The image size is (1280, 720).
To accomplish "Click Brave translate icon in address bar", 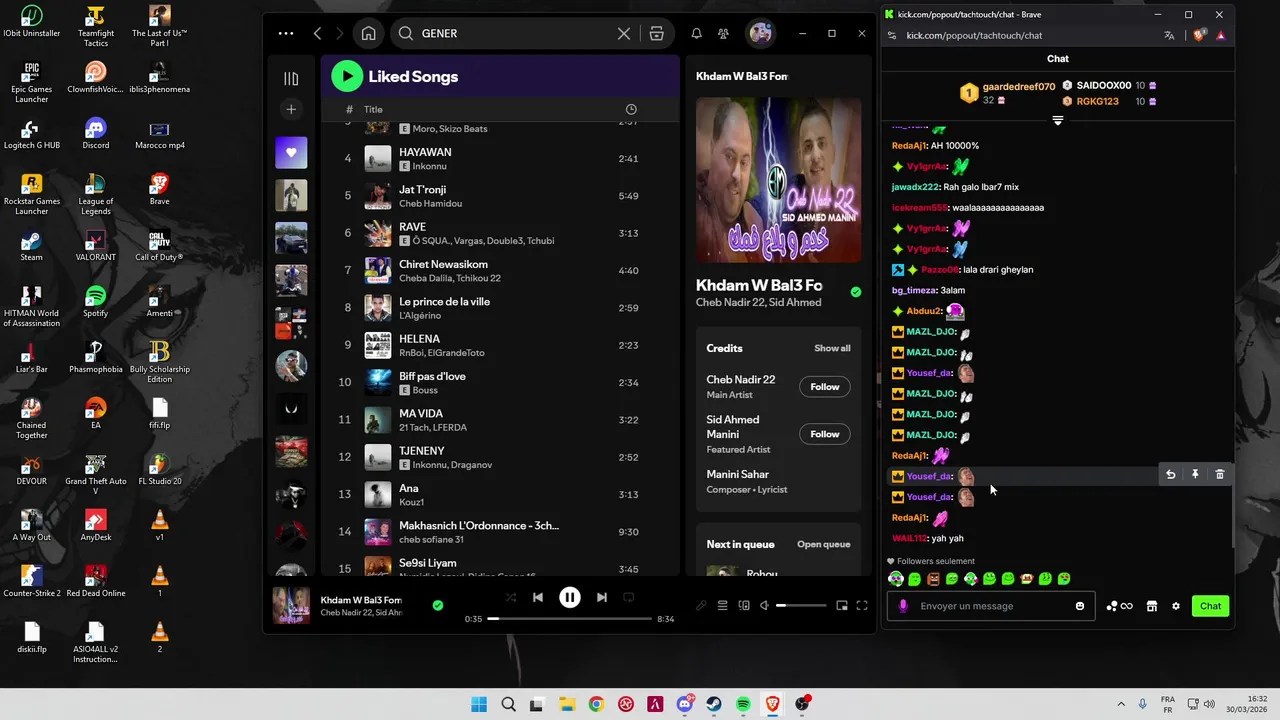I will (1169, 35).
